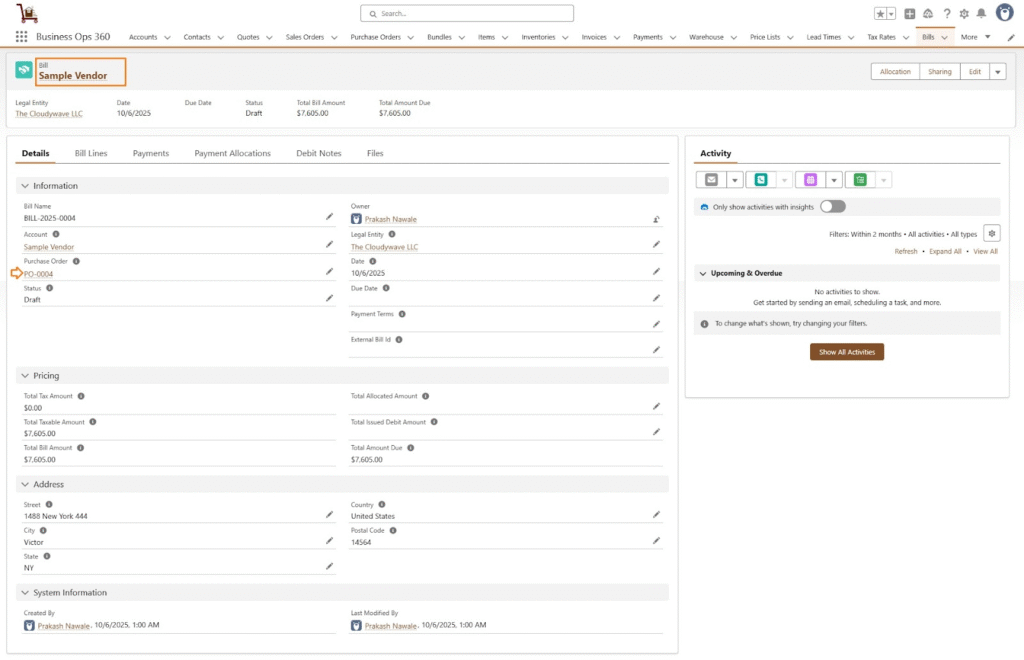Switch to the Bill Lines tab
Image resolution: width=1024 pixels, height=660 pixels.
(x=91, y=153)
